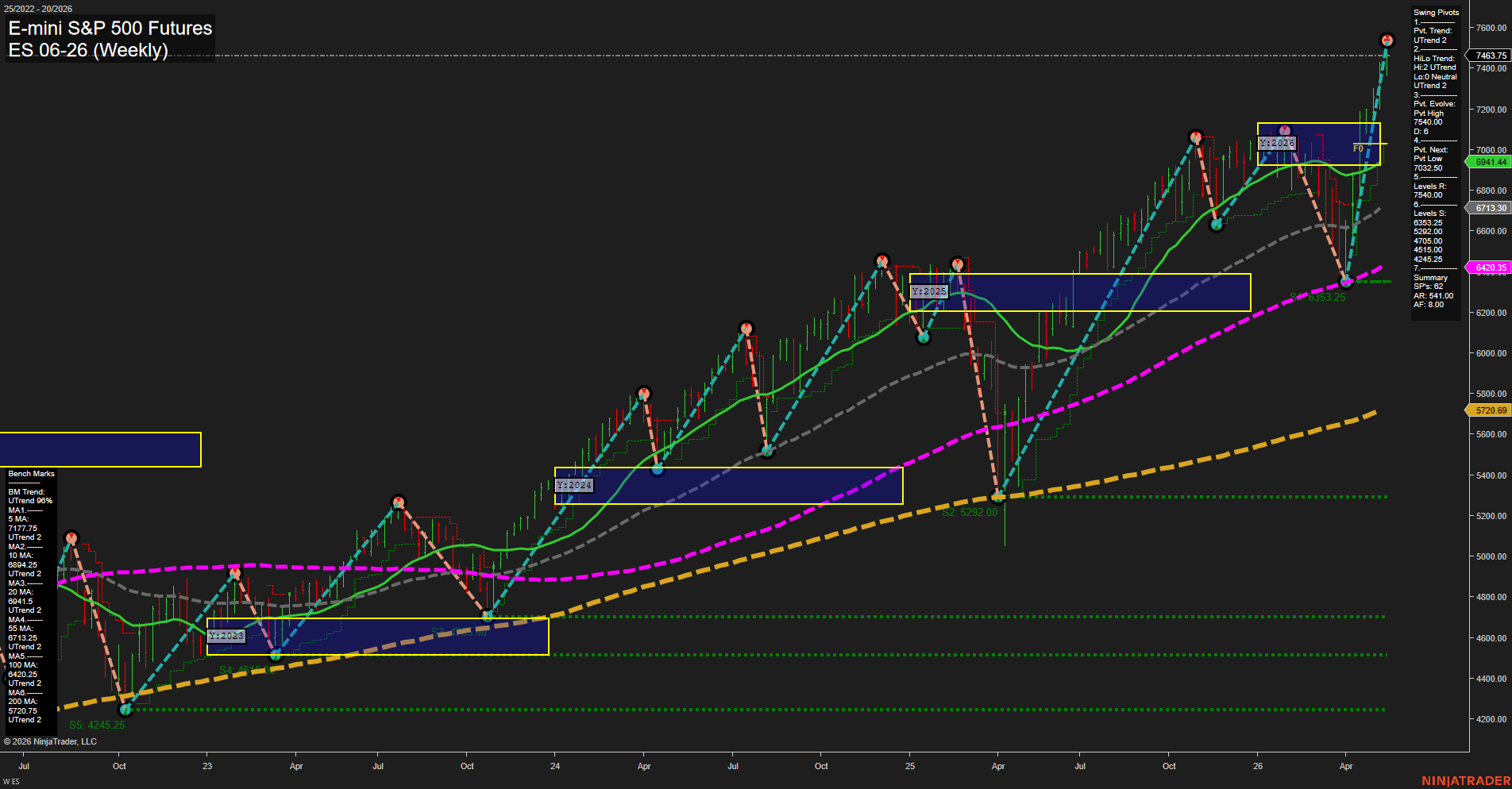This screenshot has height=789, width=1512.
Task: Select the 200 MA: 5720.75 benchmark value
Action: [x=23, y=706]
